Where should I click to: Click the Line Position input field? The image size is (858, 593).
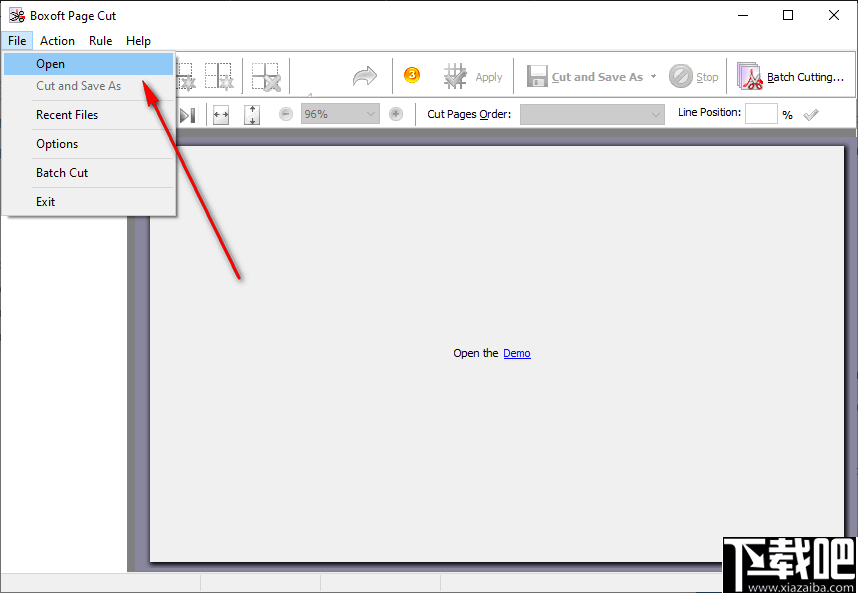[761, 112]
